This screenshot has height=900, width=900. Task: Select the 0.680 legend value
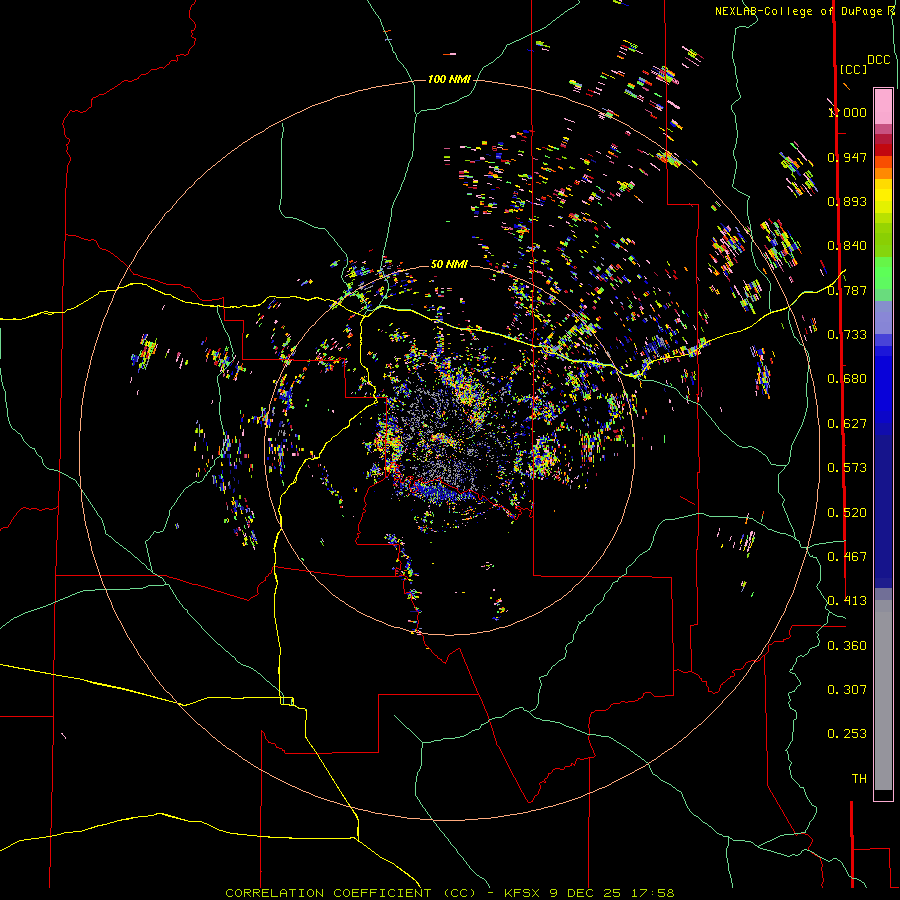847,379
